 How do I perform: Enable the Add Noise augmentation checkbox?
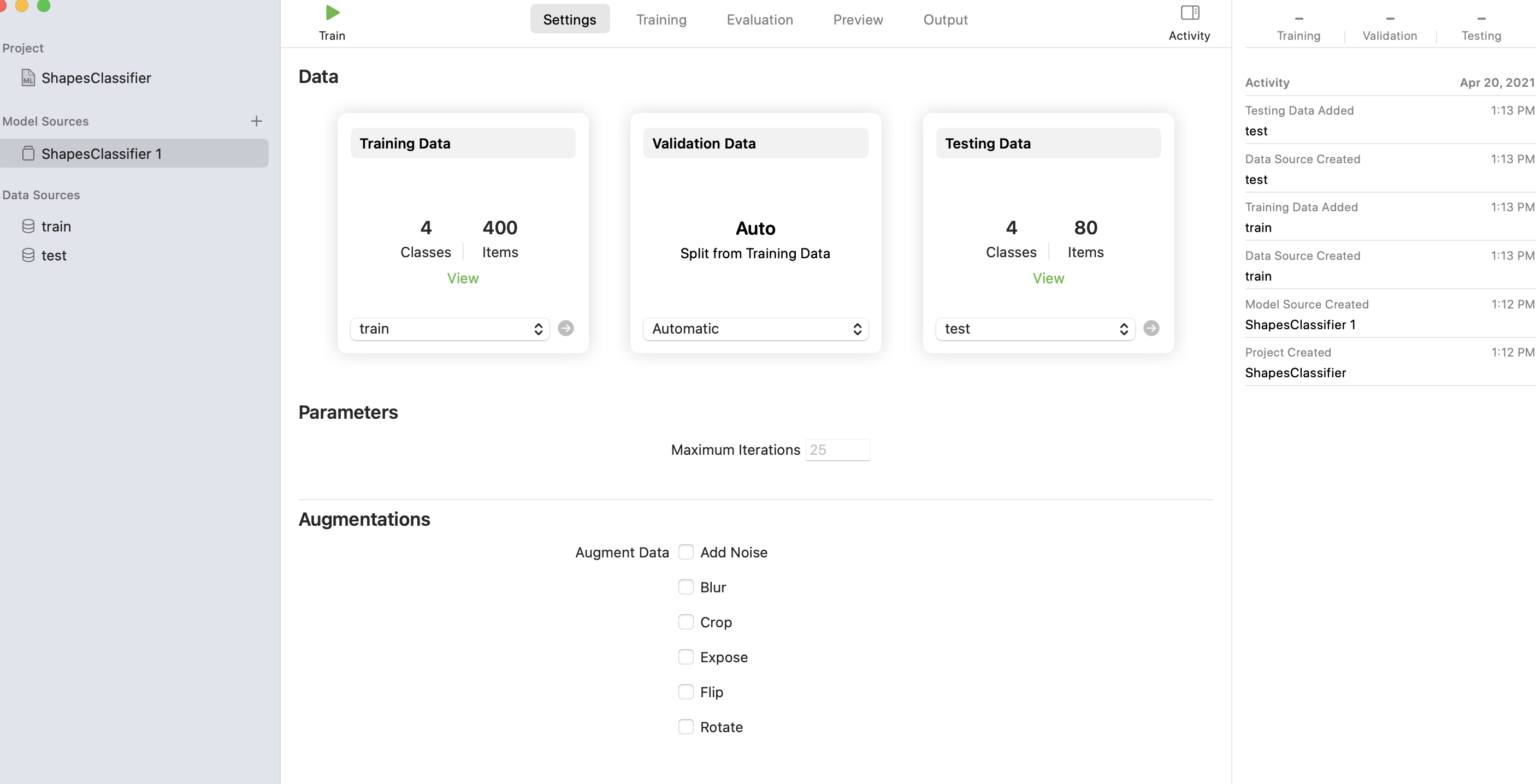[x=686, y=552]
